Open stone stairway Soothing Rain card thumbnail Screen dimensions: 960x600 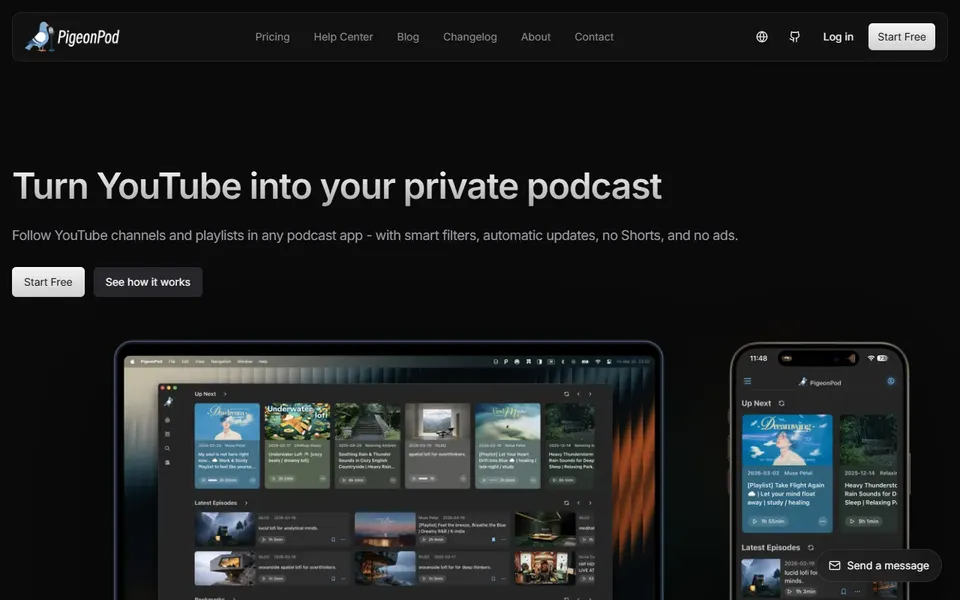coord(367,421)
